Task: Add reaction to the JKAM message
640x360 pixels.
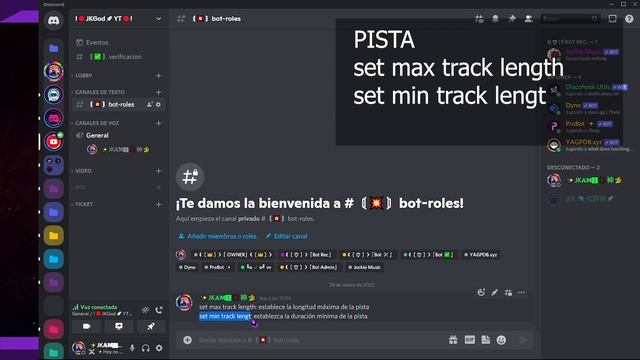Action: click(x=481, y=292)
